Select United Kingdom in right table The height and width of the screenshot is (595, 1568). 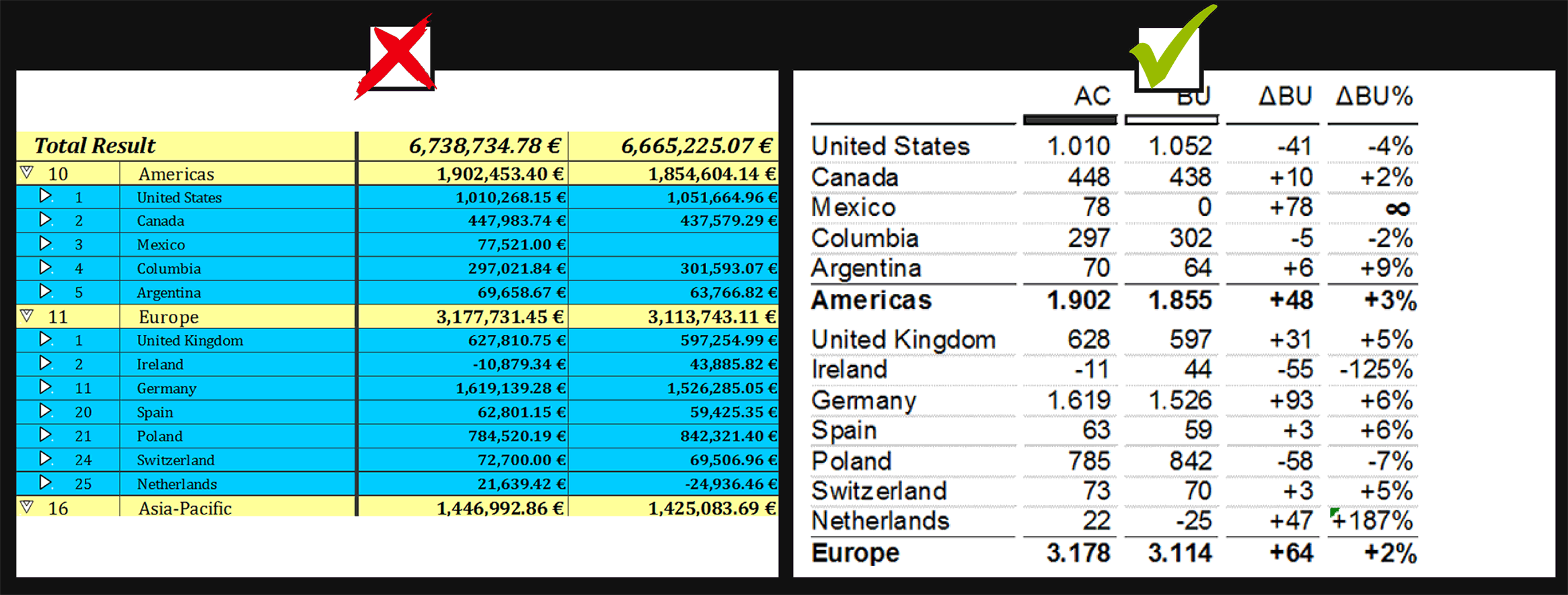(x=903, y=340)
